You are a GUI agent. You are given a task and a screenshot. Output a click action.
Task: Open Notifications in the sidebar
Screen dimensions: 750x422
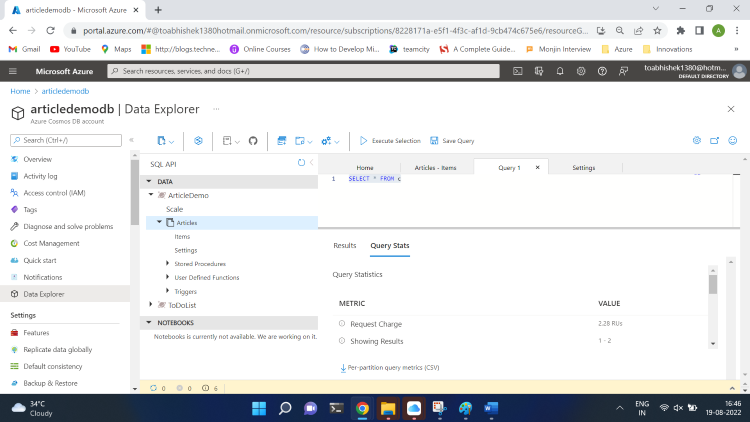click(43, 277)
